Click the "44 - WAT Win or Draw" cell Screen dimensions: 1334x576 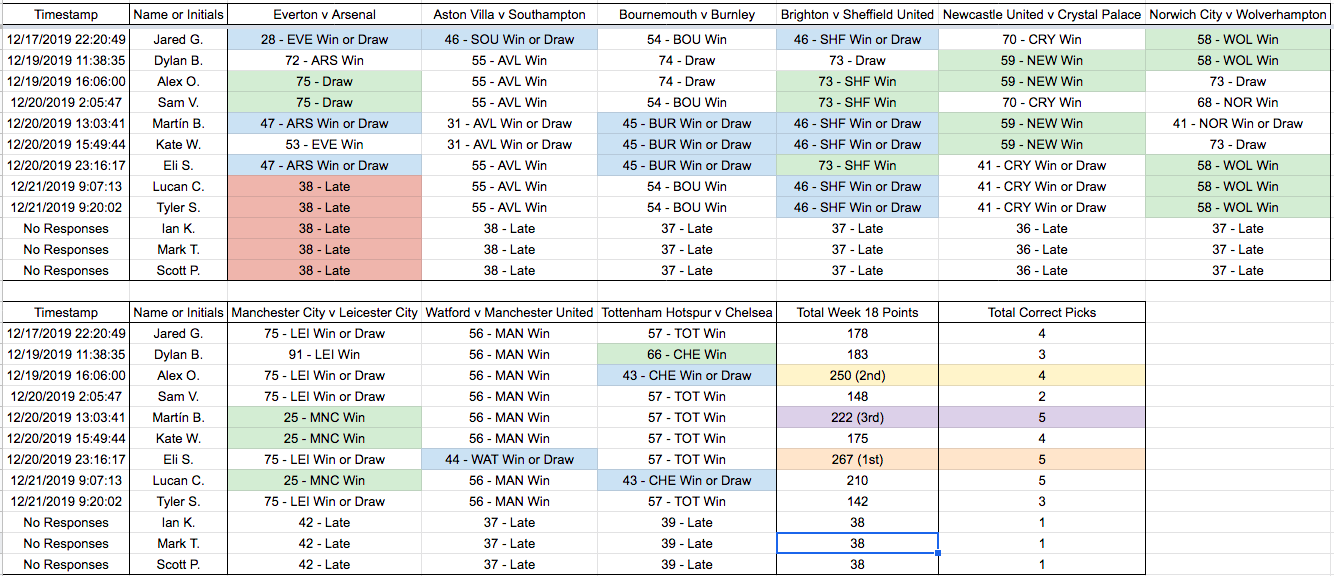pos(509,459)
